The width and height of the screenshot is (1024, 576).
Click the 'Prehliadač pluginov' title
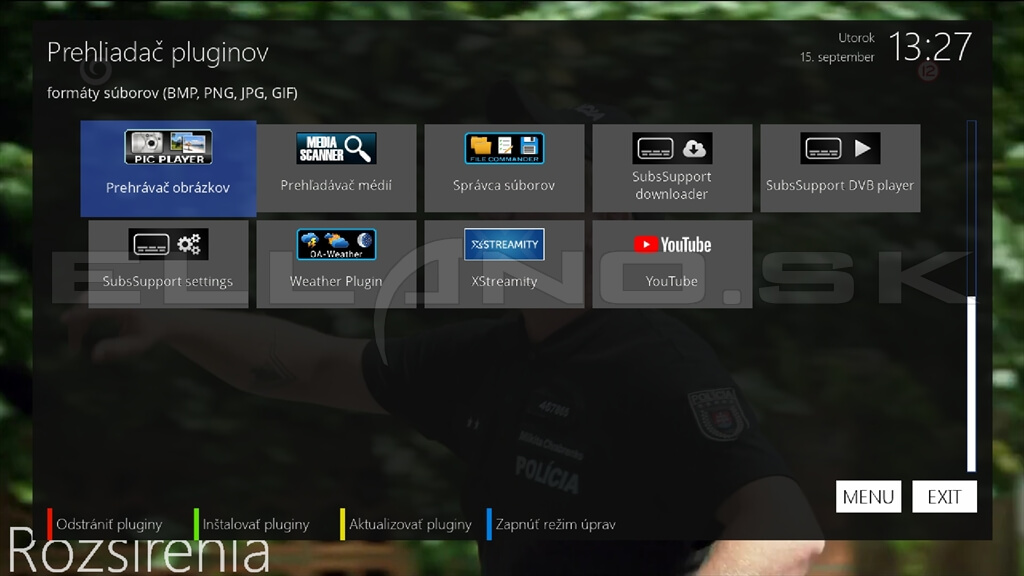pos(158,52)
